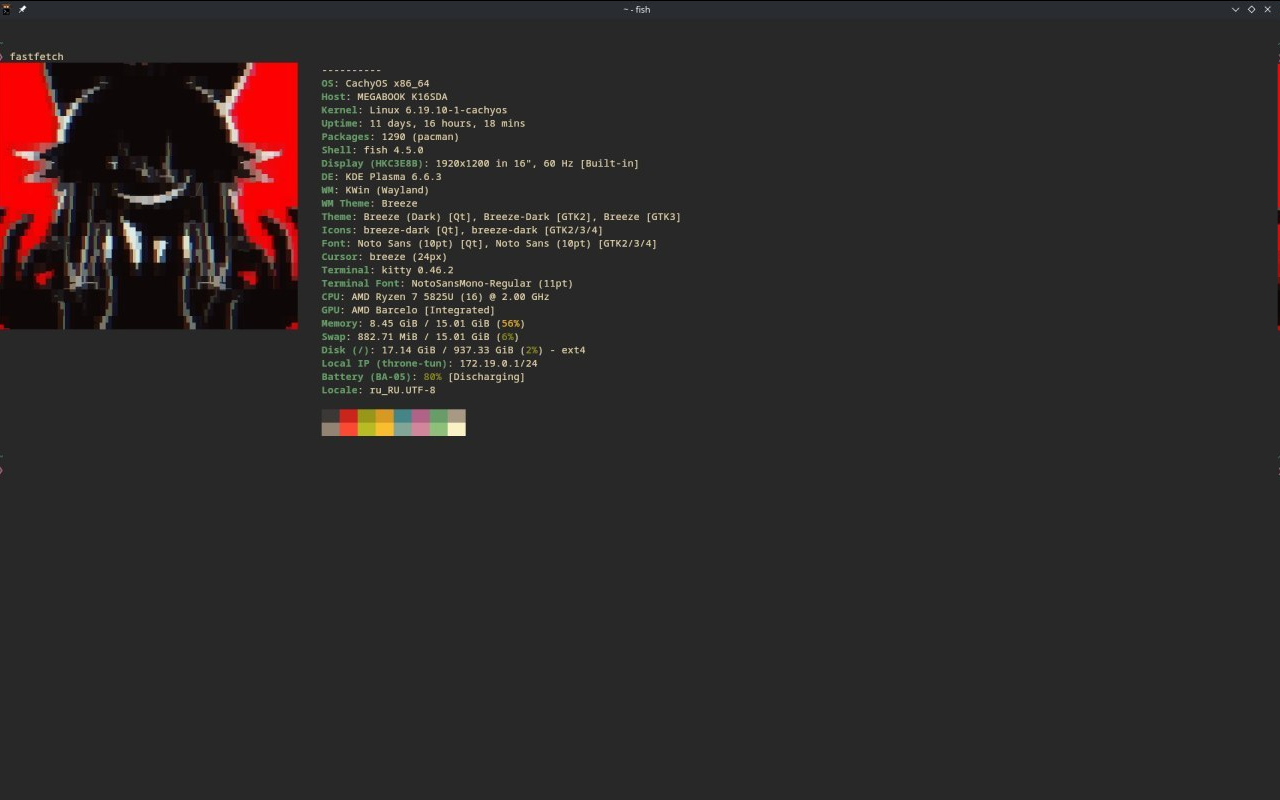
Task: Click the fastfetch logo image
Action: 149,196
